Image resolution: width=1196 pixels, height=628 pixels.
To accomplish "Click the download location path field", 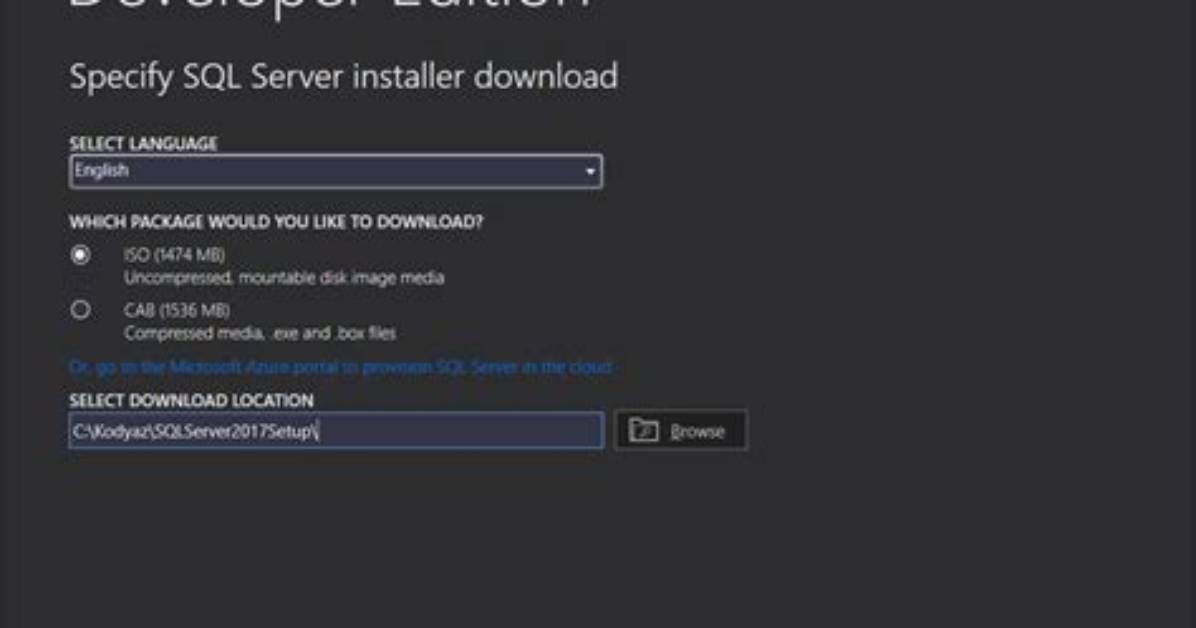I will tap(336, 431).
